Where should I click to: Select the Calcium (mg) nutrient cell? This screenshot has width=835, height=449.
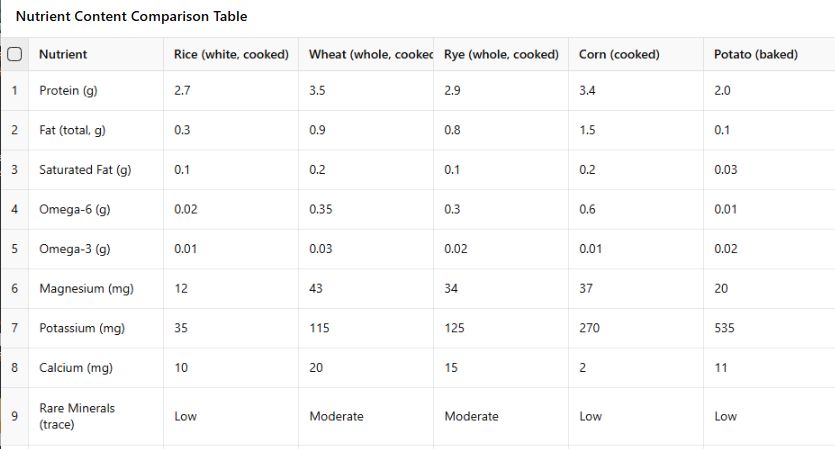pyautogui.click(x=96, y=368)
